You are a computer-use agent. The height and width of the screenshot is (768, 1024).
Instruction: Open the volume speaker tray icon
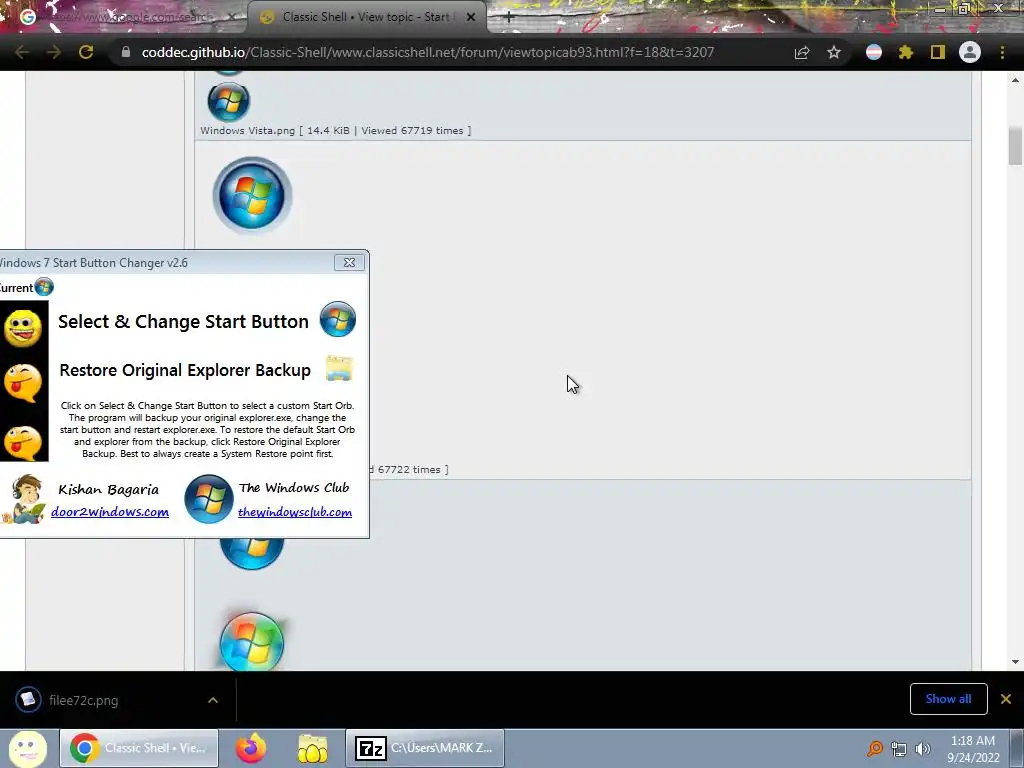click(923, 749)
